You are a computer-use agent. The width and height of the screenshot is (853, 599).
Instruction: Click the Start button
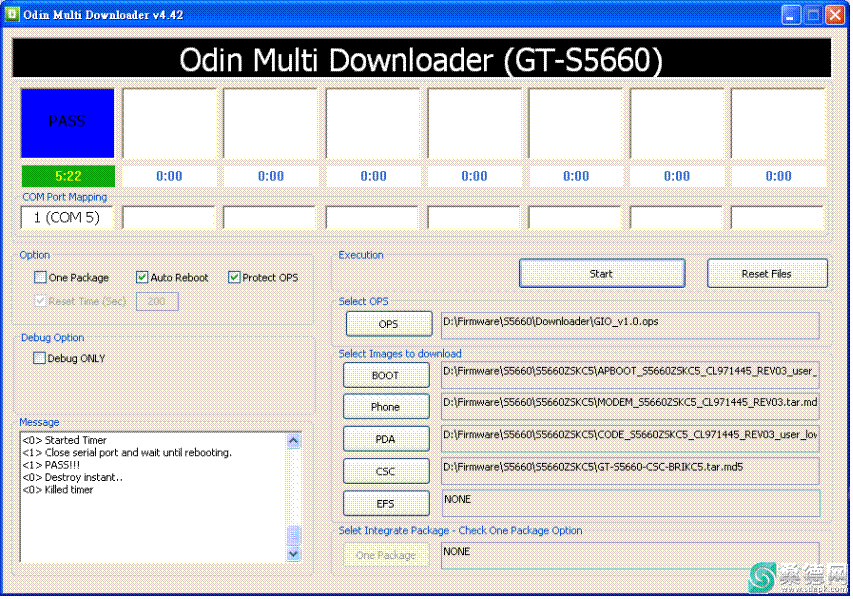tap(602, 274)
